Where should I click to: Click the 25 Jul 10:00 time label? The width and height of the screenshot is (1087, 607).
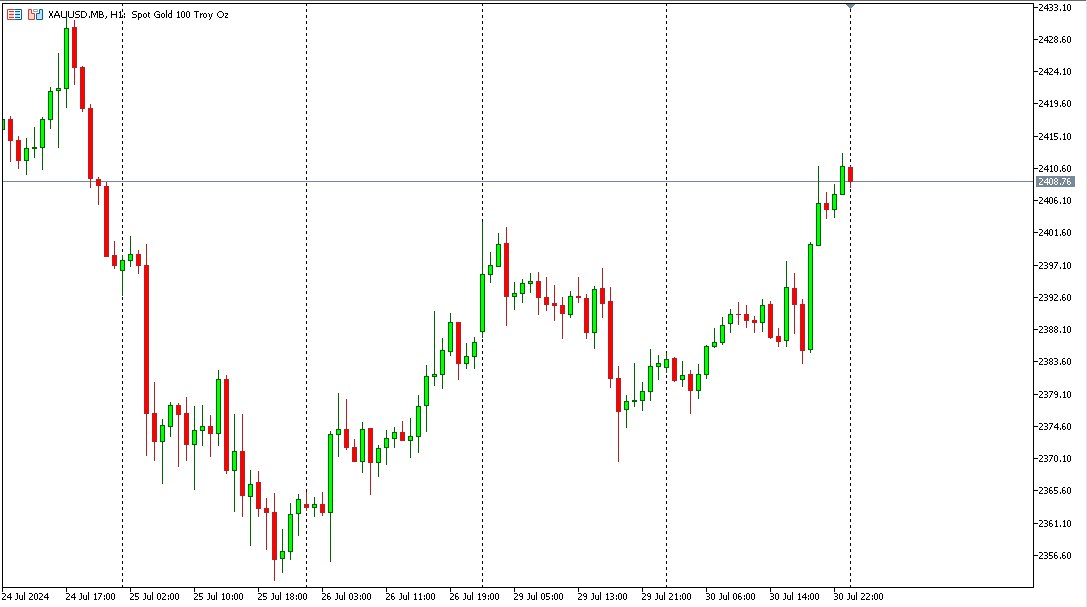(218, 597)
